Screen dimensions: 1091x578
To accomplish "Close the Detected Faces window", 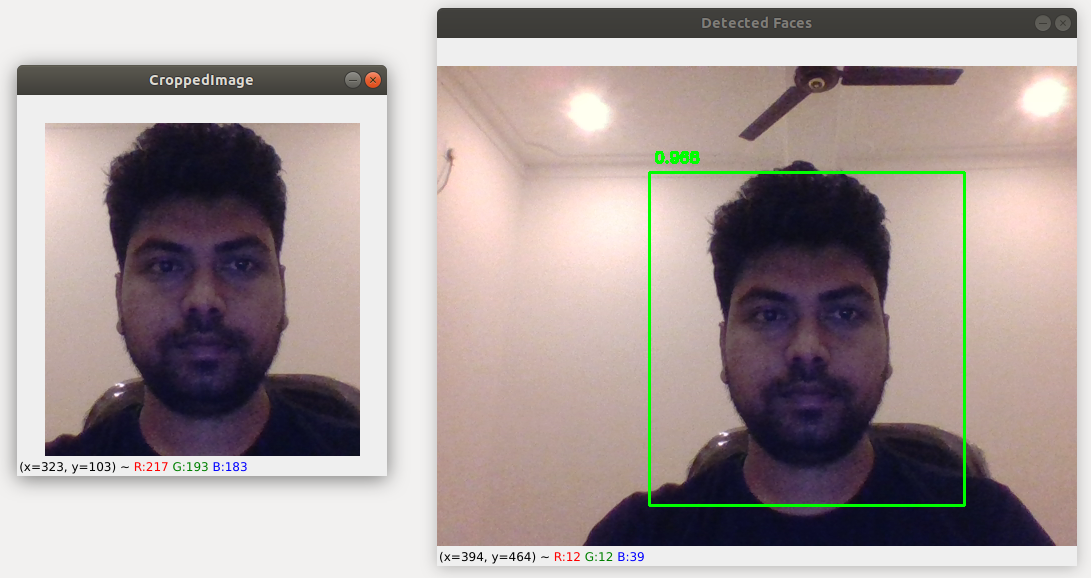I will click(1065, 22).
